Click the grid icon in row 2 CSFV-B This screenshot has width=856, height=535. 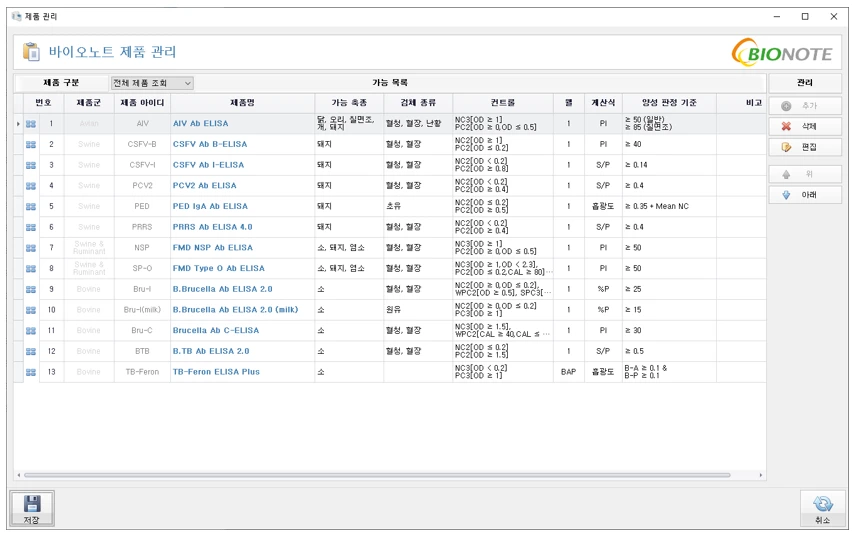coord(31,145)
